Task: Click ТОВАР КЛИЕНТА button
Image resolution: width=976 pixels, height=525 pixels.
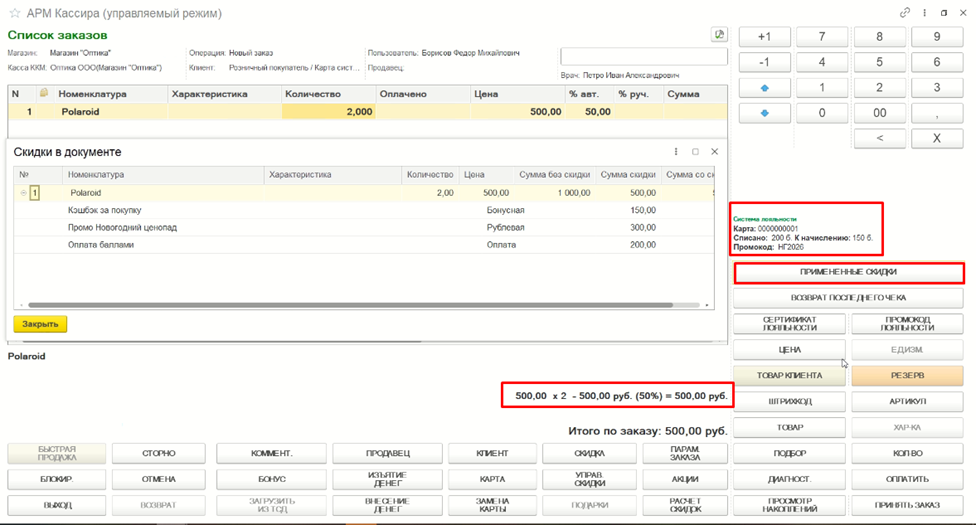Action: (x=789, y=376)
